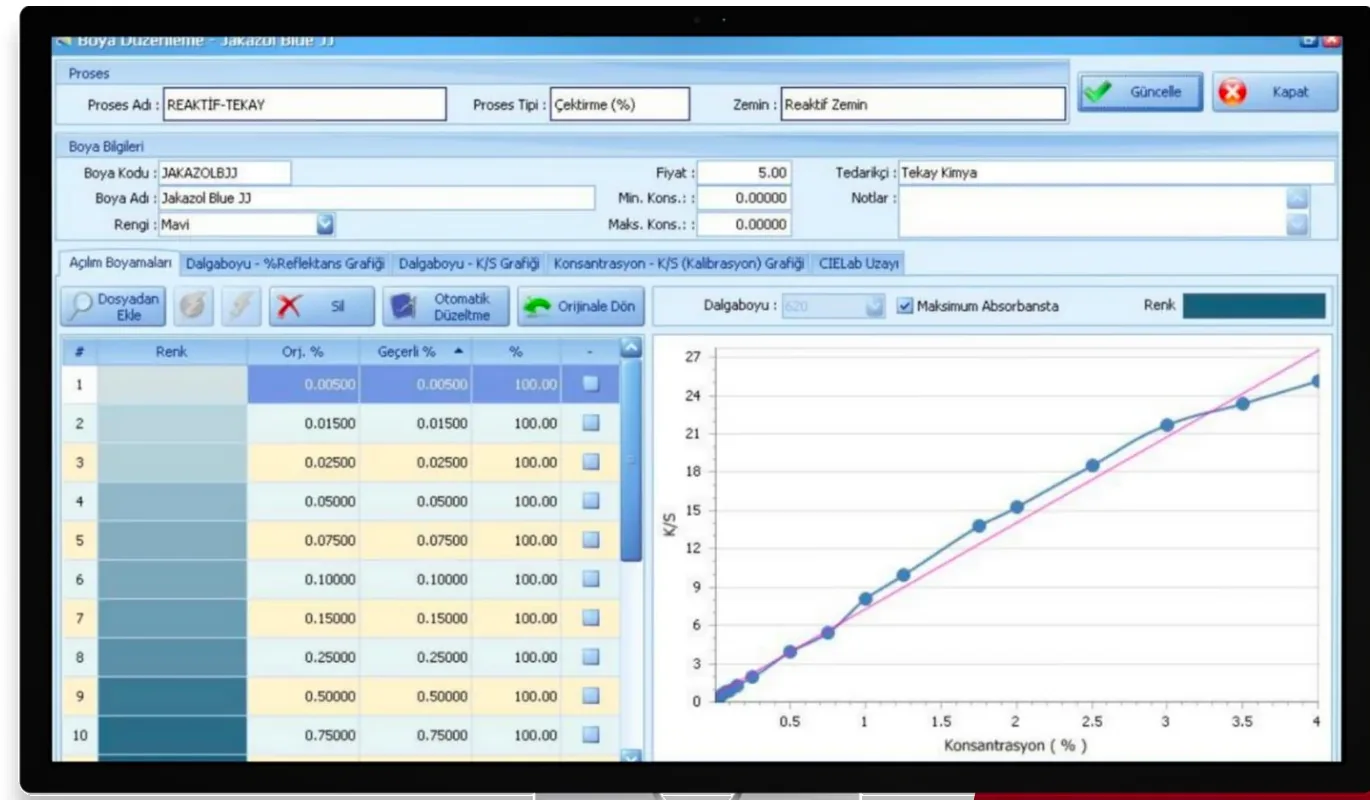Open Konsantrasyon - K/S (Kalibrasyon) Grafiği tab
The width and height of the screenshot is (1370, 800).
pos(679,264)
